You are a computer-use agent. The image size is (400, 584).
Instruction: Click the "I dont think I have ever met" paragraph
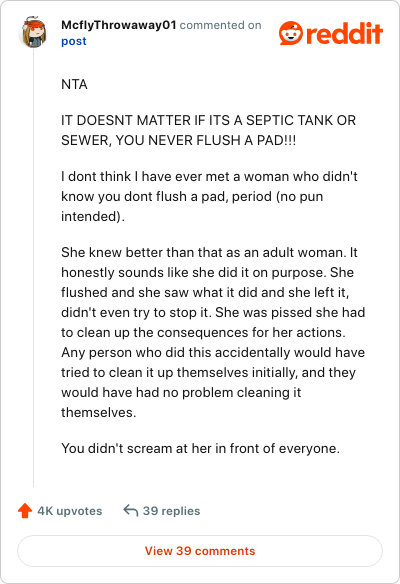pos(209,196)
